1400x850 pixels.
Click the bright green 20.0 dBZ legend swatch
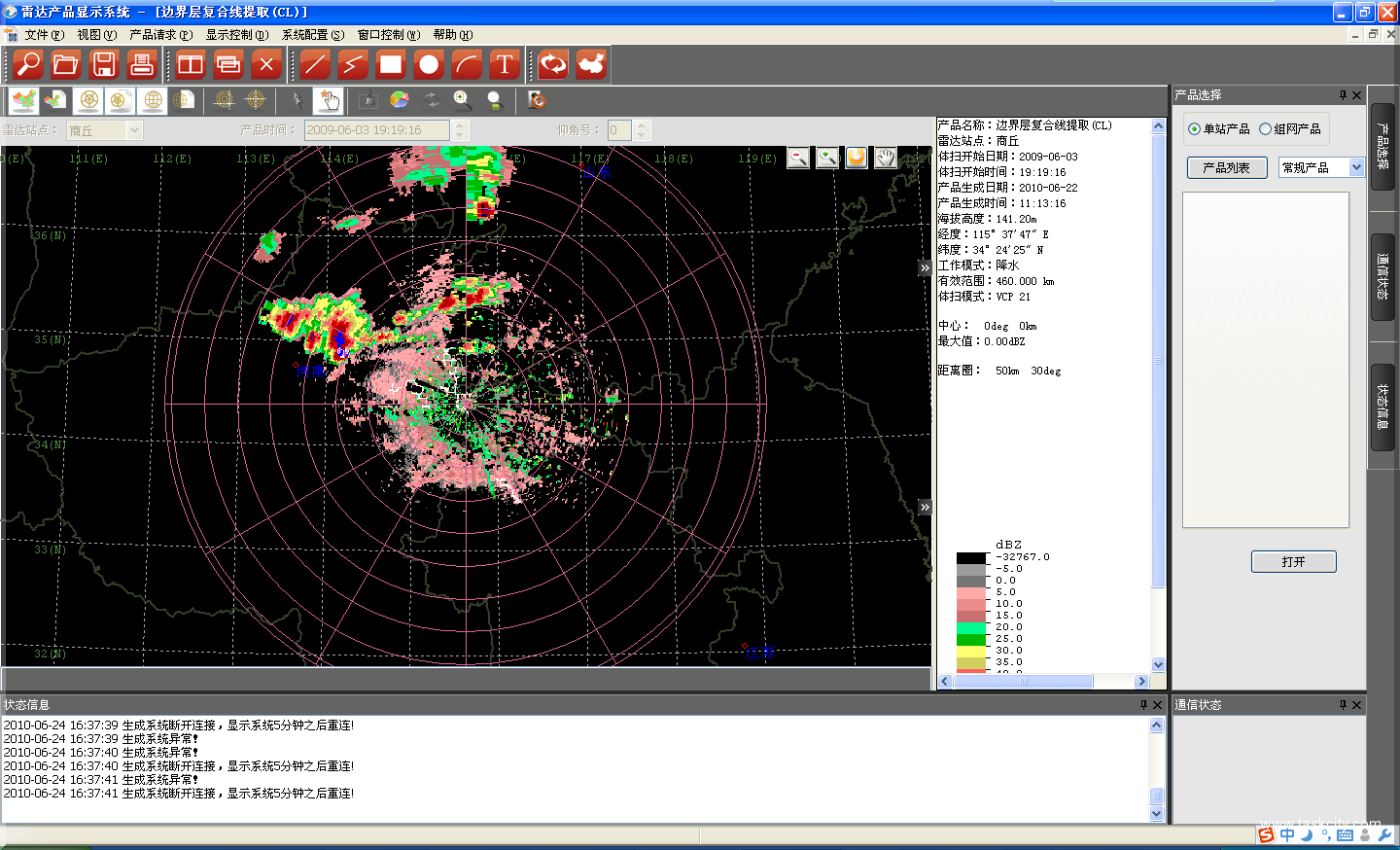971,627
